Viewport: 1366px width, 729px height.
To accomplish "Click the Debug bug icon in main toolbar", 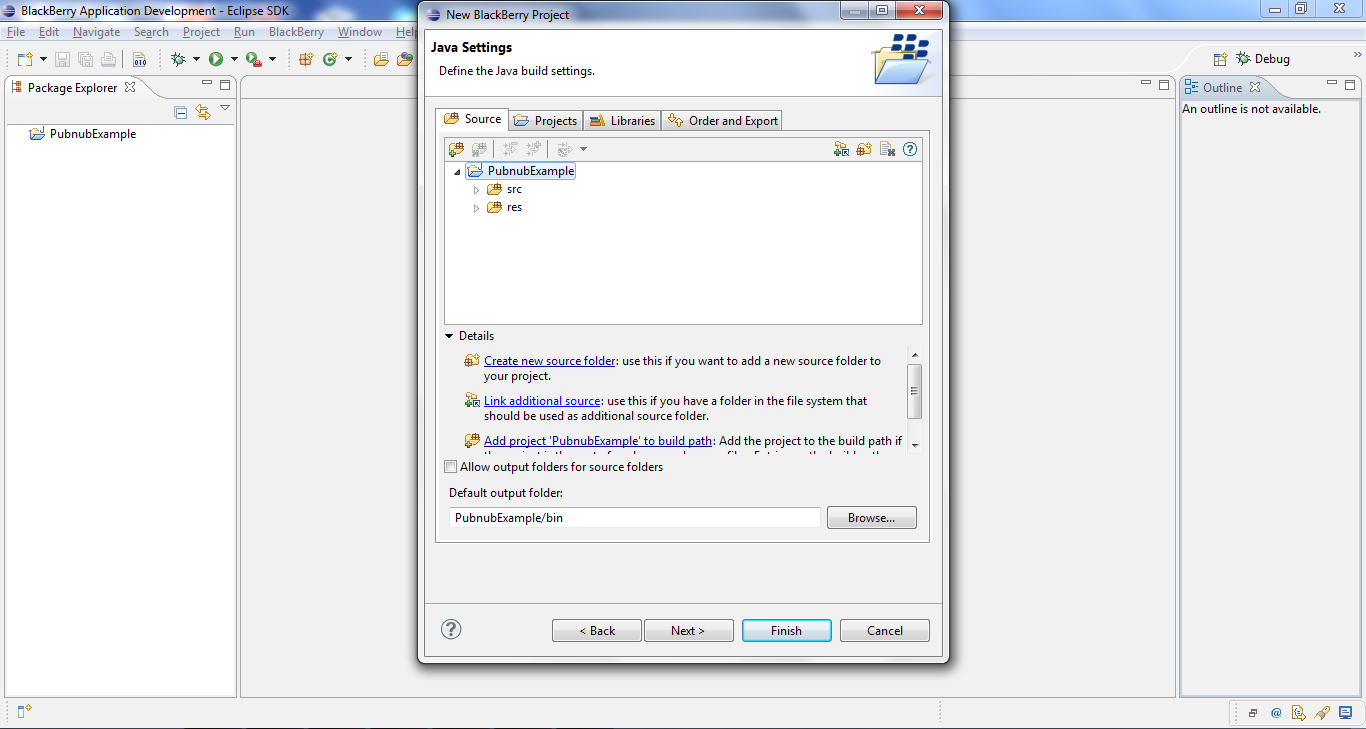I will (178, 59).
